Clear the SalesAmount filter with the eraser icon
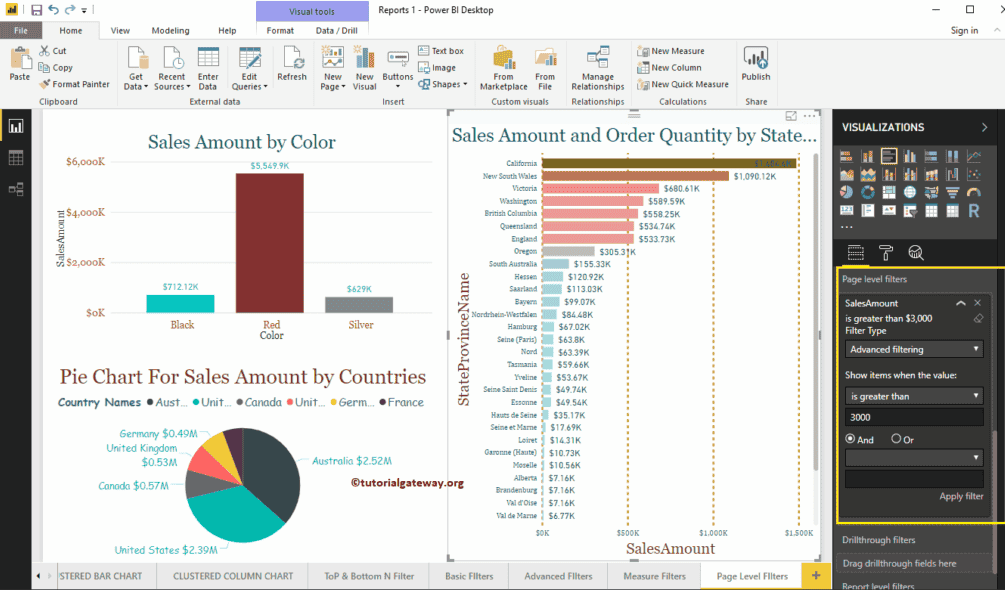The height and width of the screenshot is (590, 1005). [x=978, y=318]
